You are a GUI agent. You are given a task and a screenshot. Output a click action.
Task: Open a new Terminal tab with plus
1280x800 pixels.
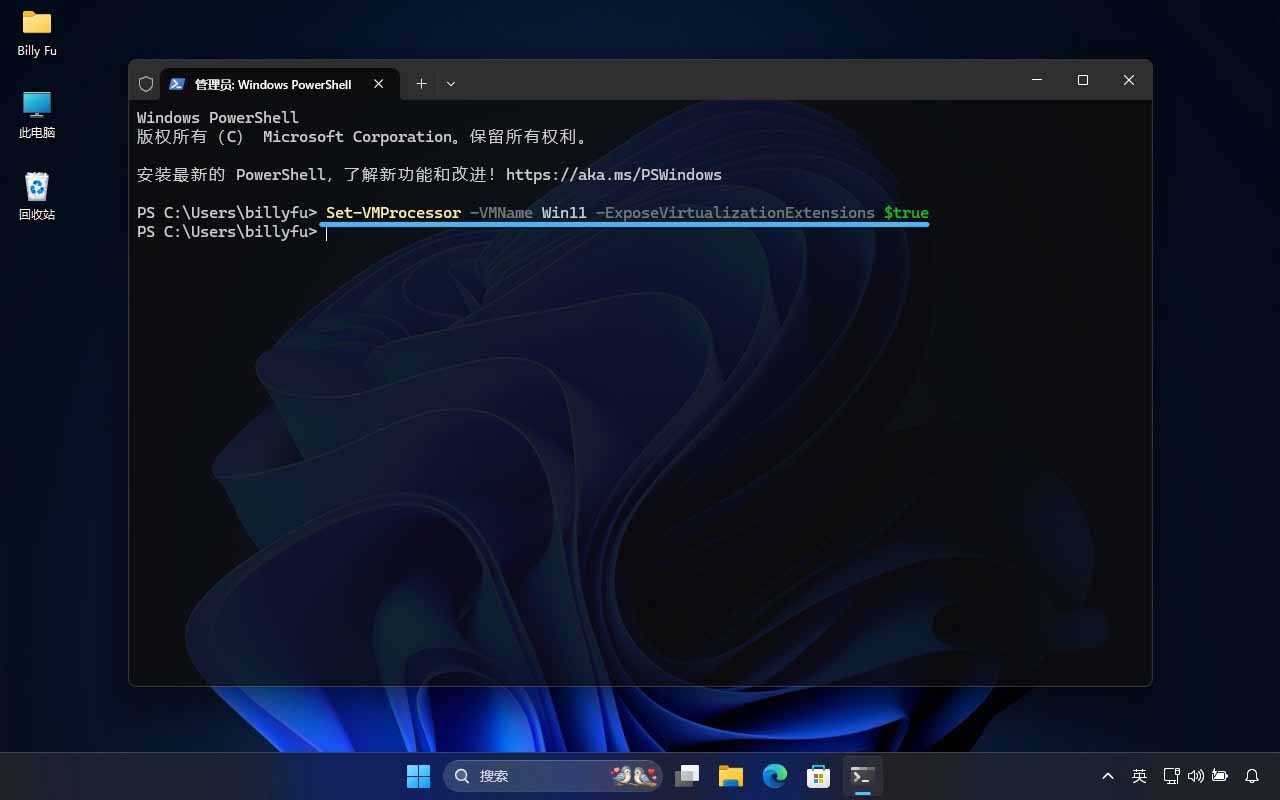[x=421, y=84]
